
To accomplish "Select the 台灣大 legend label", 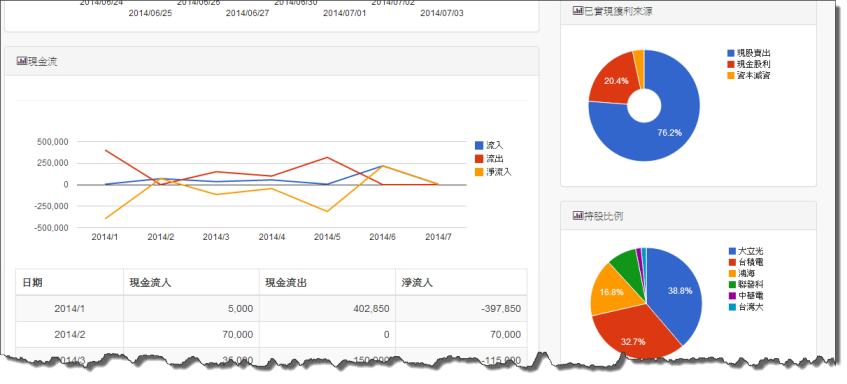I will tap(751, 307).
